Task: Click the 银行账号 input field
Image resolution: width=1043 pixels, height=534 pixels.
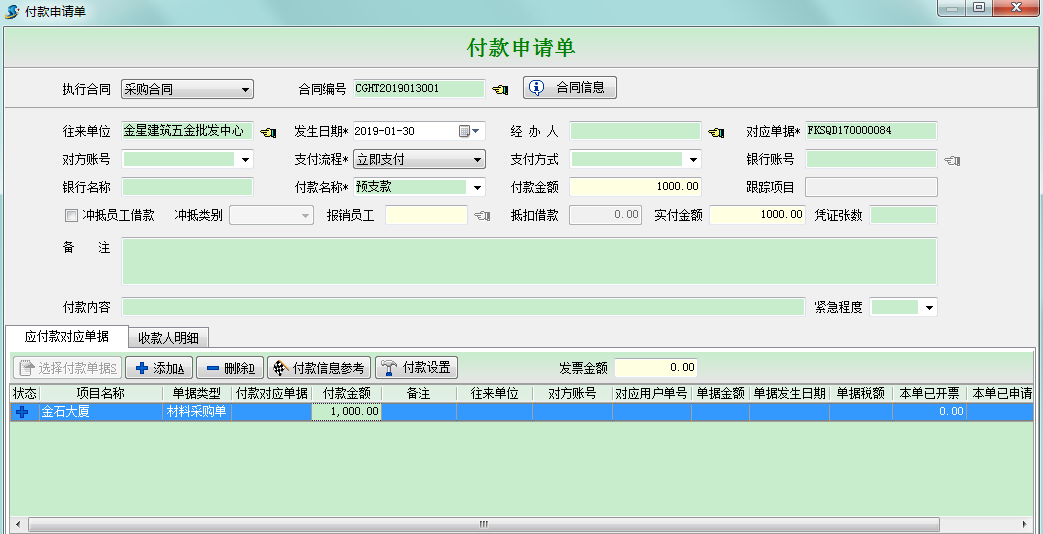Action: pos(871,160)
